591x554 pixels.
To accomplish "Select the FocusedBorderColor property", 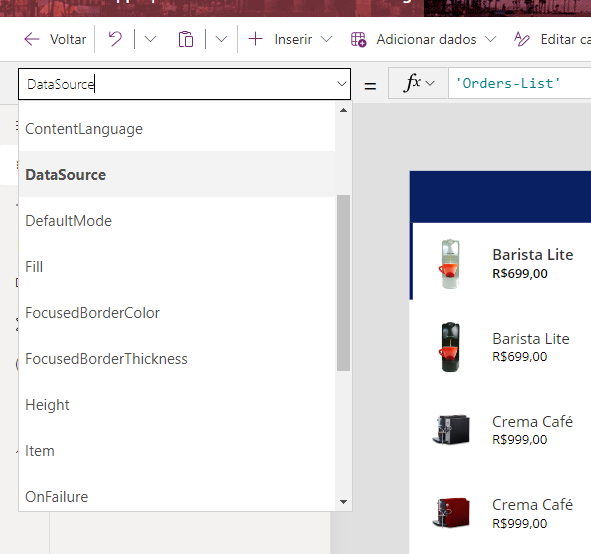I will 177,313.
